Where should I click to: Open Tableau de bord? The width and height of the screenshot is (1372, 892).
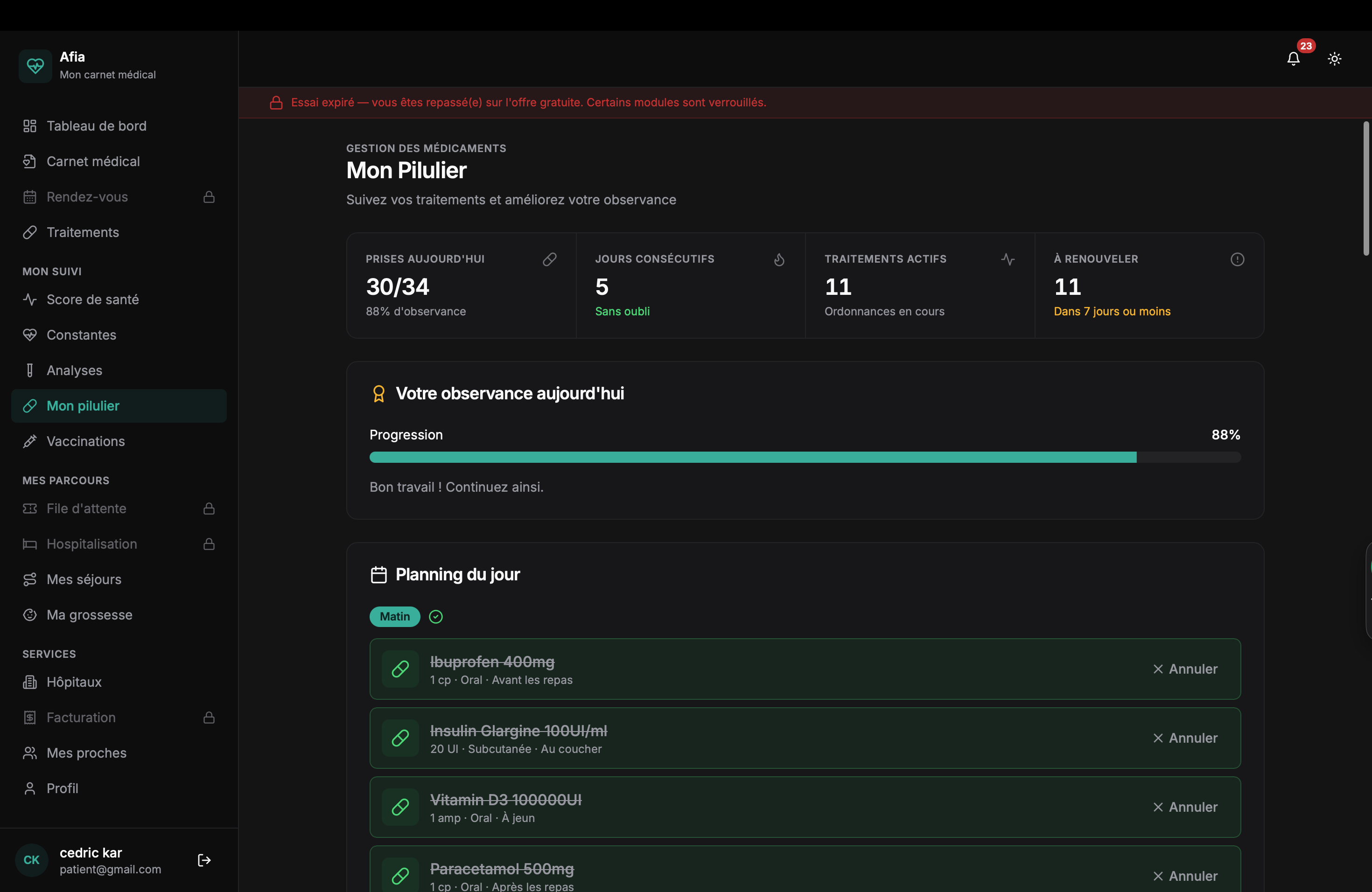119,125
